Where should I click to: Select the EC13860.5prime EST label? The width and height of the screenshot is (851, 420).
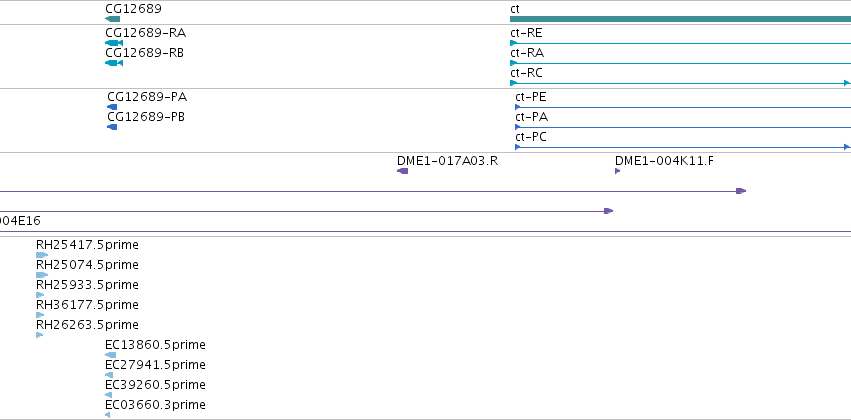[155, 345]
